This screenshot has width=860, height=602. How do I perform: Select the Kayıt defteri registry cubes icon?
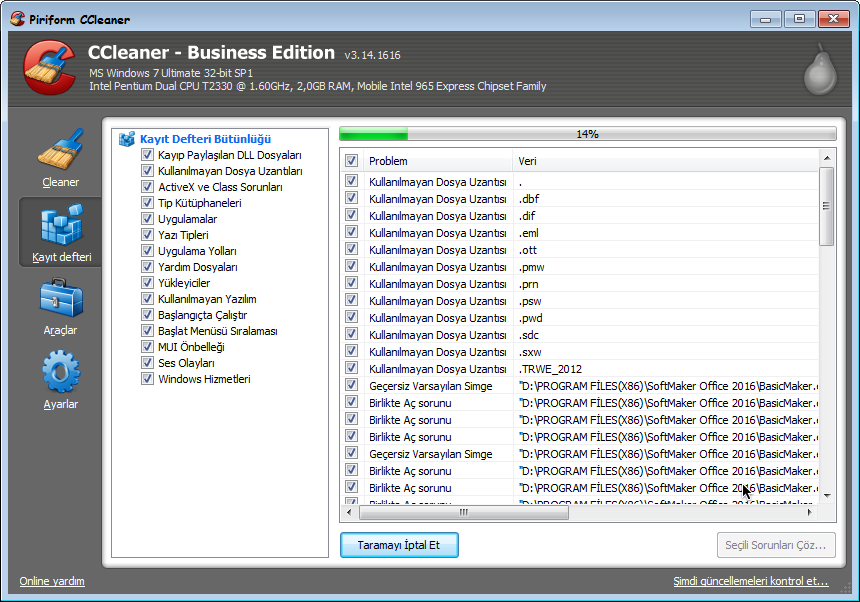(61, 224)
